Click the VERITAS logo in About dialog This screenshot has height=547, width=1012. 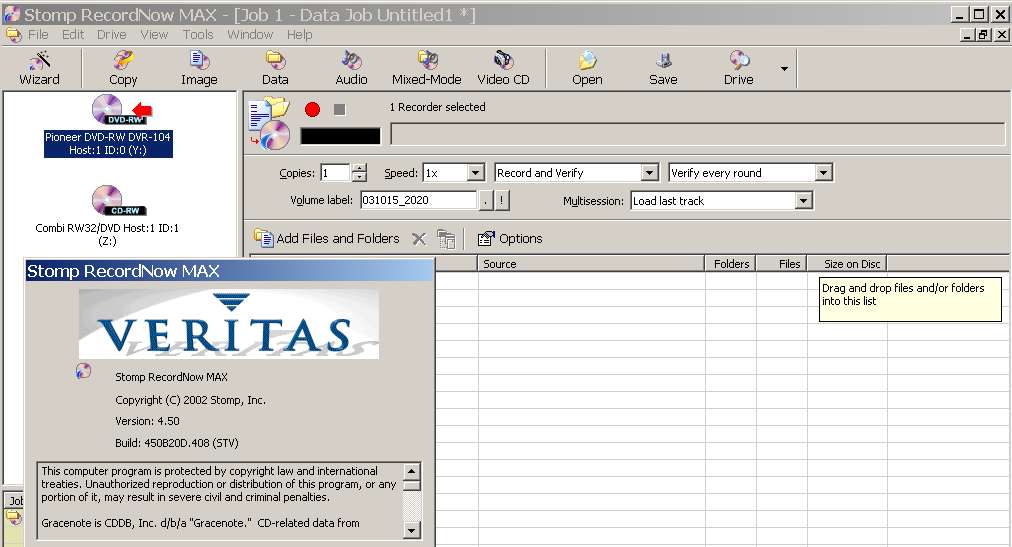click(228, 324)
